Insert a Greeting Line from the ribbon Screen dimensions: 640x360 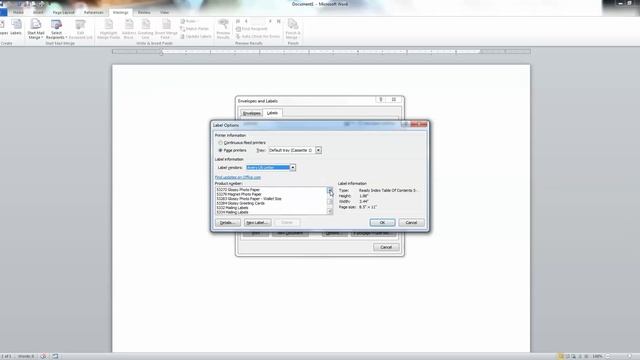point(145,29)
